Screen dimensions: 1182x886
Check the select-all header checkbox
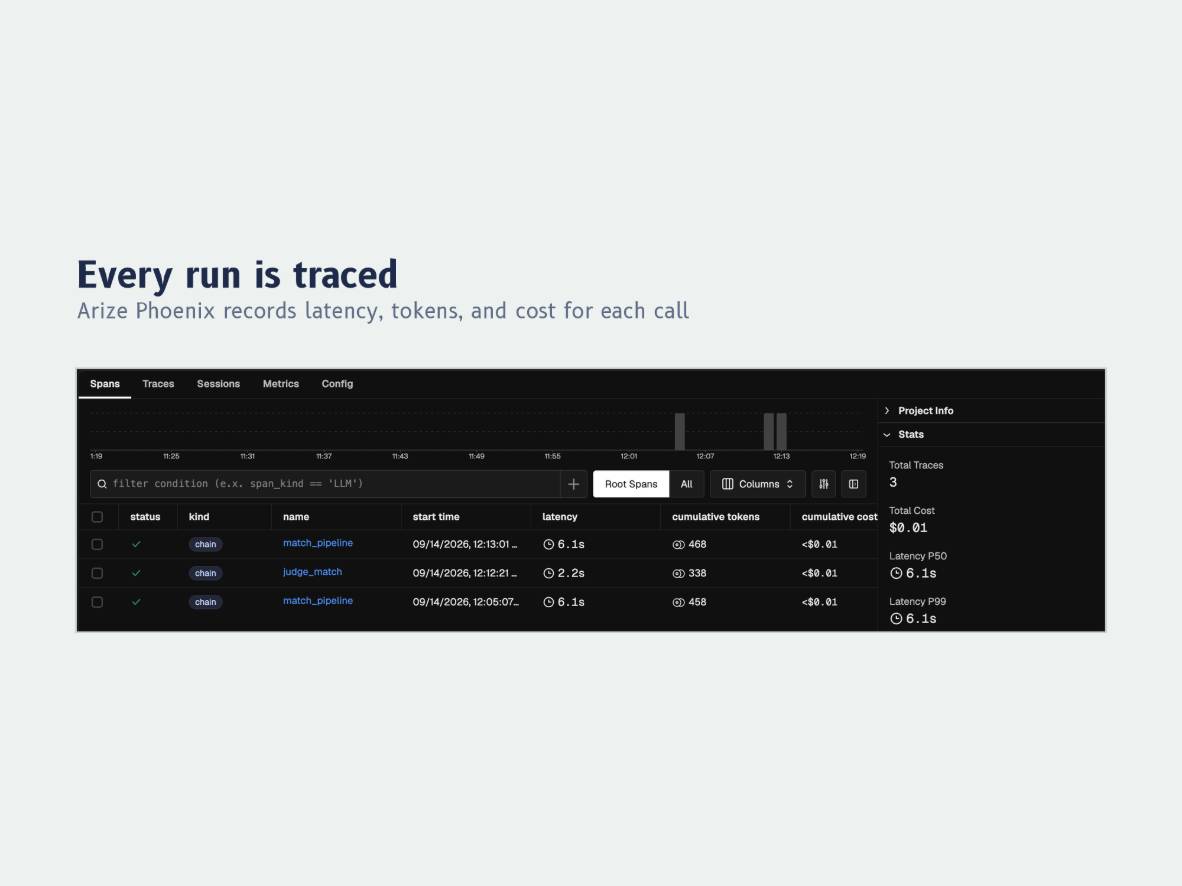tap(97, 517)
